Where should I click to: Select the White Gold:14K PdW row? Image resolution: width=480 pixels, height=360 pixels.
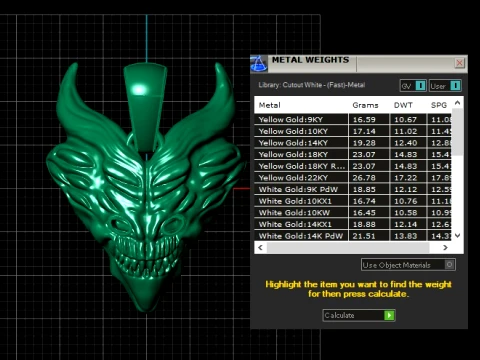[x=353, y=236]
